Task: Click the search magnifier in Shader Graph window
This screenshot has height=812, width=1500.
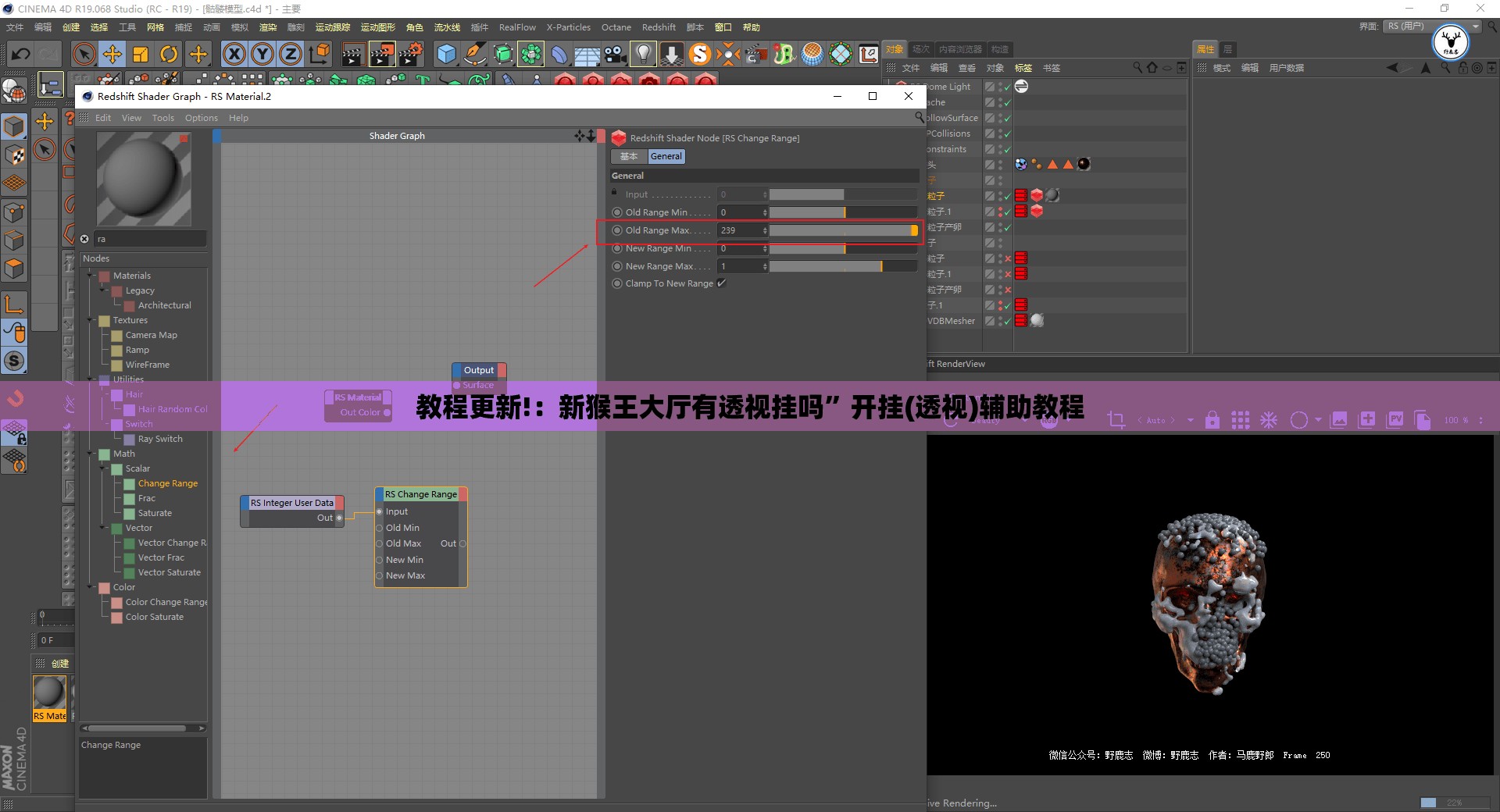Action: pyautogui.click(x=920, y=117)
